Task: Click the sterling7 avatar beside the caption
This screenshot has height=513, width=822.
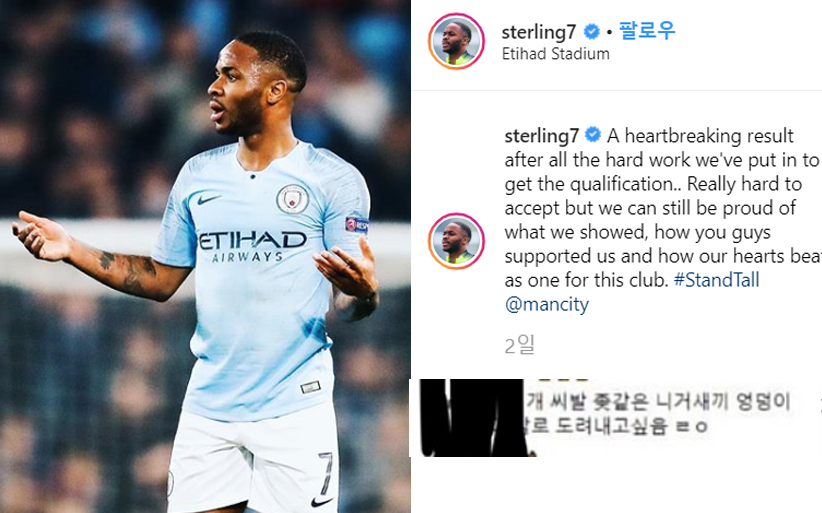Action: click(x=456, y=242)
